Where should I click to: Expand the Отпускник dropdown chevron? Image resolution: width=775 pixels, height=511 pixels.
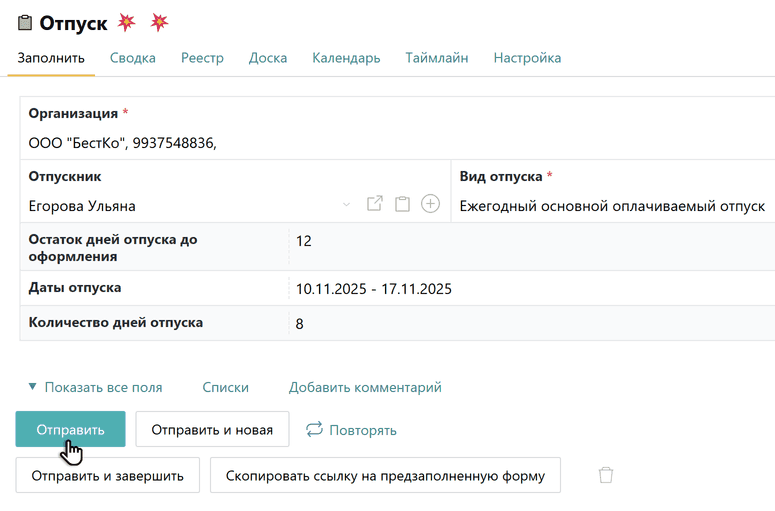pos(347,205)
